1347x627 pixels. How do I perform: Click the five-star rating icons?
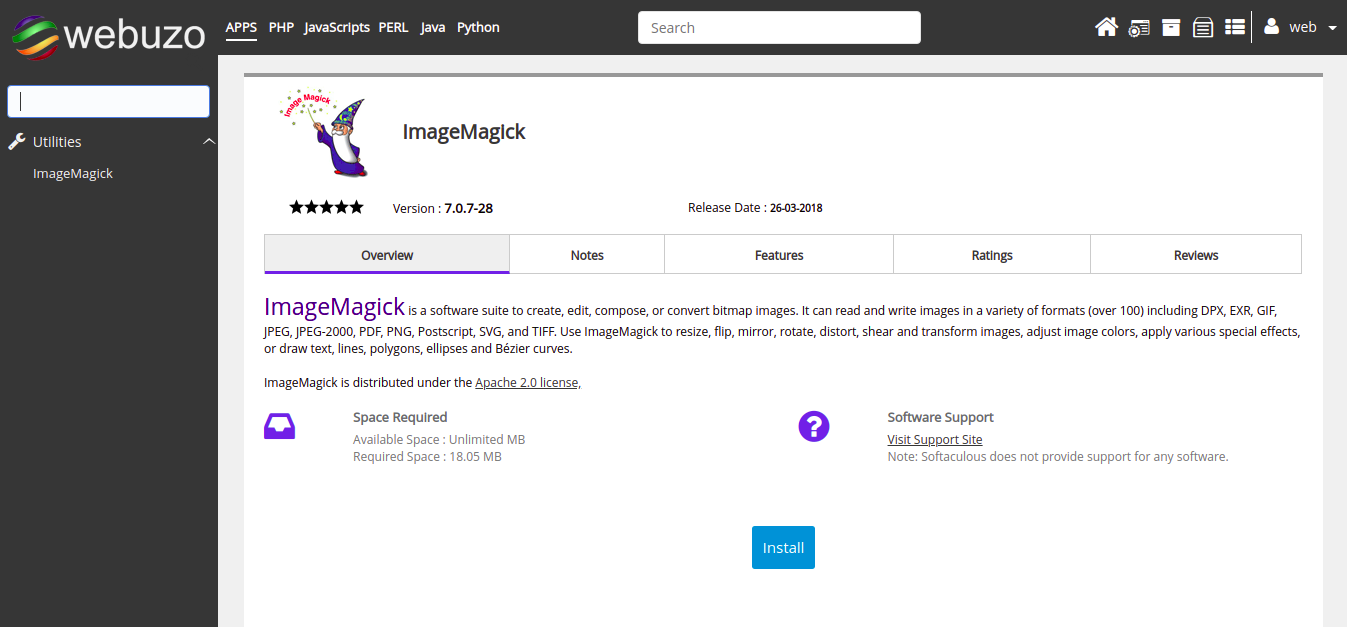(x=326, y=207)
